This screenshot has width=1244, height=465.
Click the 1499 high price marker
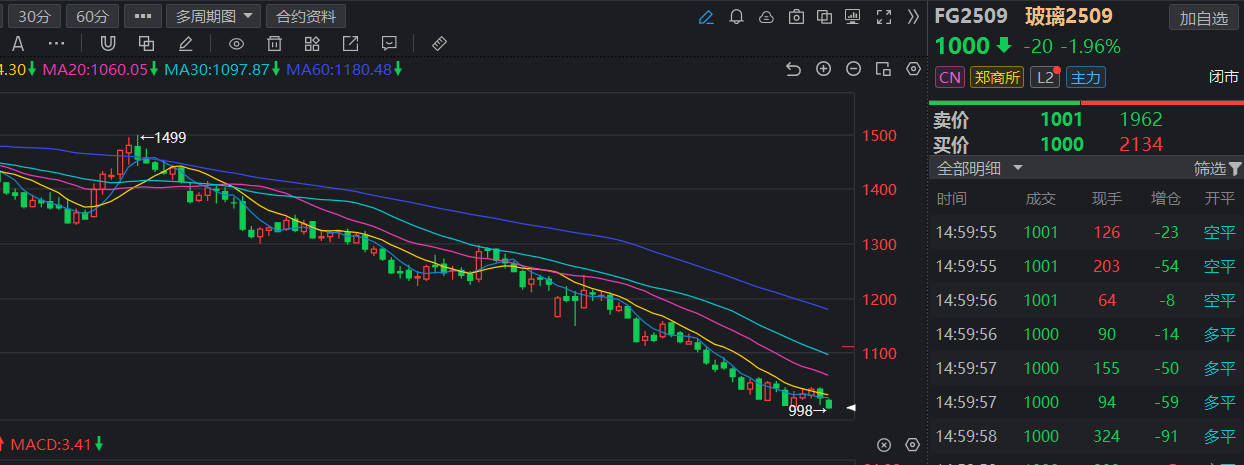(x=163, y=137)
